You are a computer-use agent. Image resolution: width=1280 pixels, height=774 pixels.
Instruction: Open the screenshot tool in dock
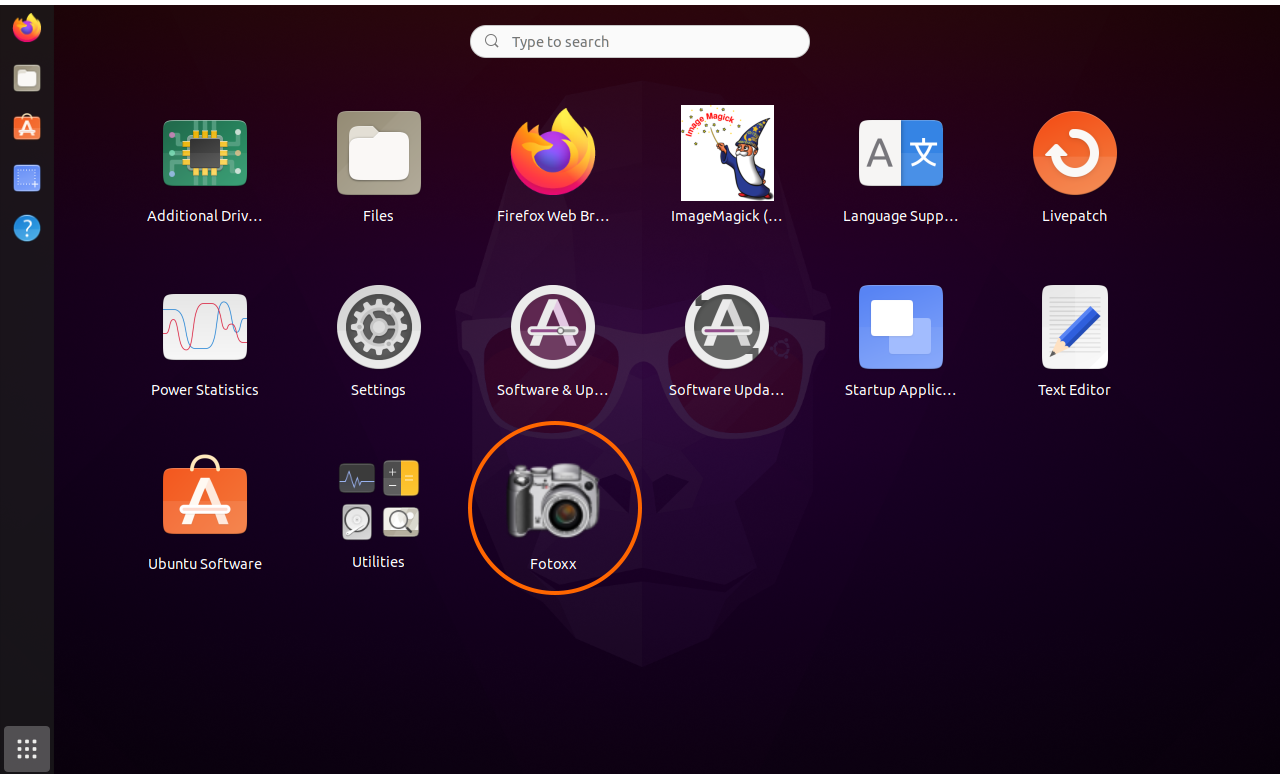pos(27,178)
